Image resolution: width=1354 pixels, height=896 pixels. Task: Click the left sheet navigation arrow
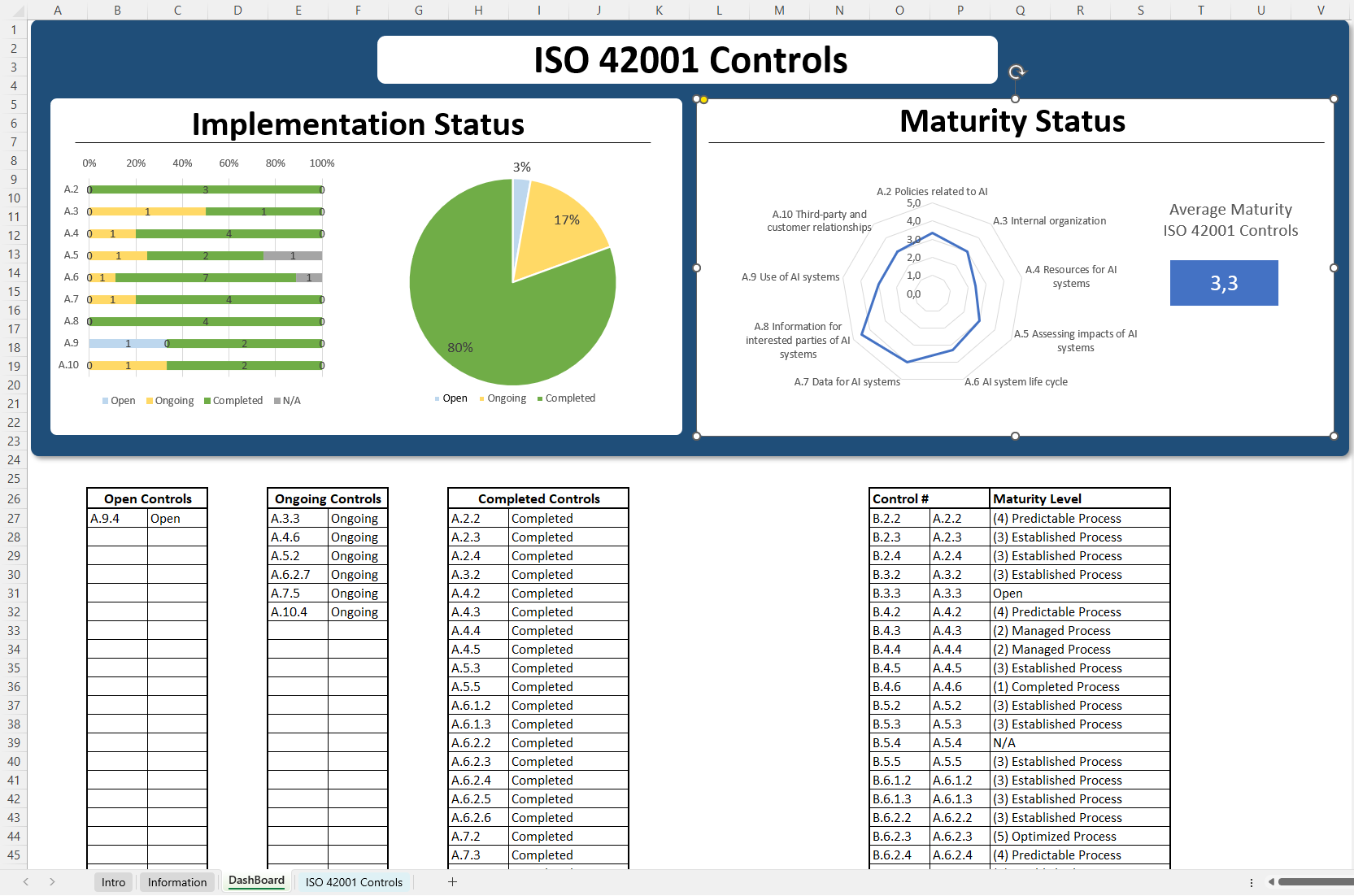pyautogui.click(x=27, y=882)
